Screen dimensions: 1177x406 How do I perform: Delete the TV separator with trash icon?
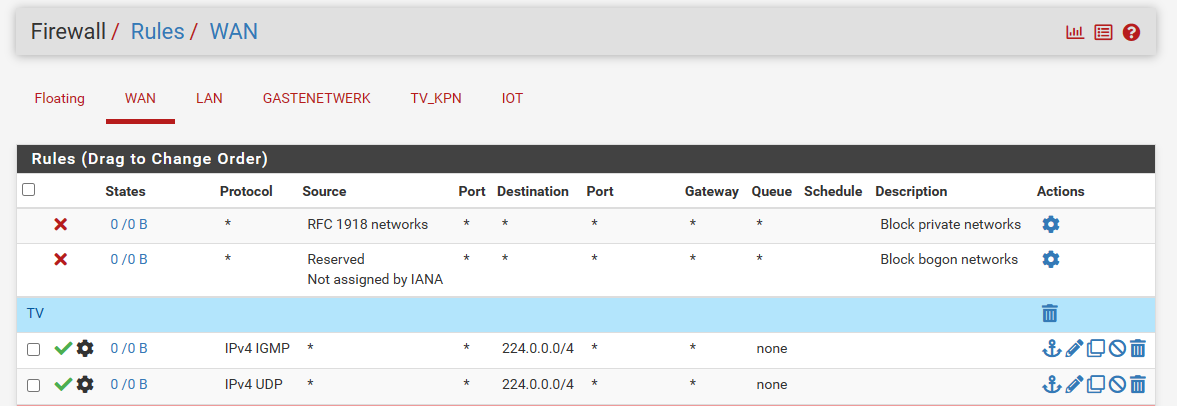[x=1050, y=313]
